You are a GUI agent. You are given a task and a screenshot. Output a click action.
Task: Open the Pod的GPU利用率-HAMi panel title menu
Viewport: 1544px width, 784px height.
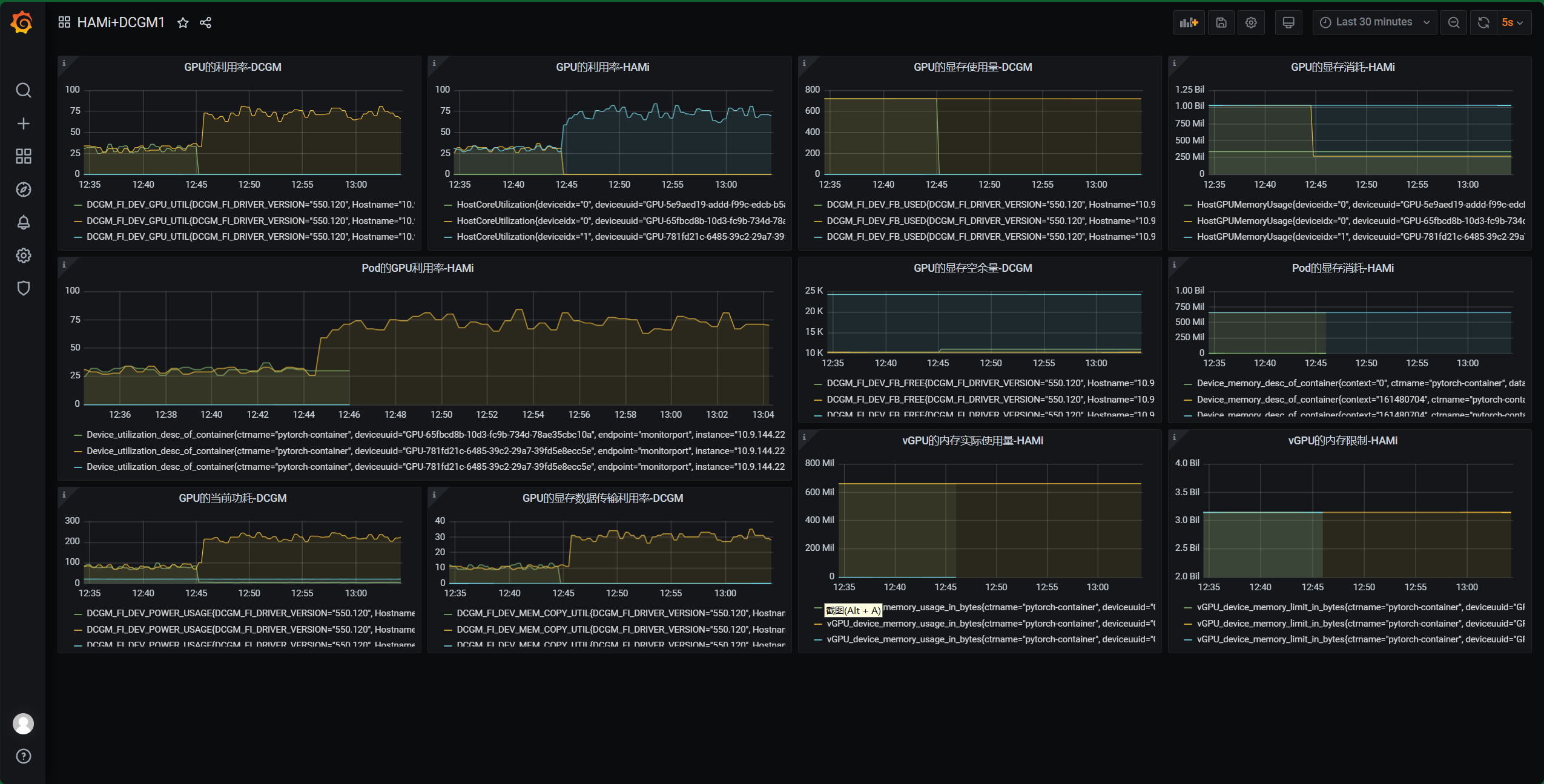click(x=417, y=268)
